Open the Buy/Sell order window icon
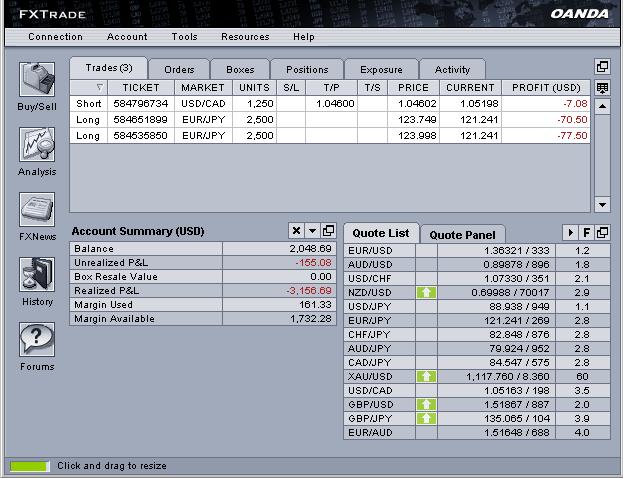 (37, 79)
